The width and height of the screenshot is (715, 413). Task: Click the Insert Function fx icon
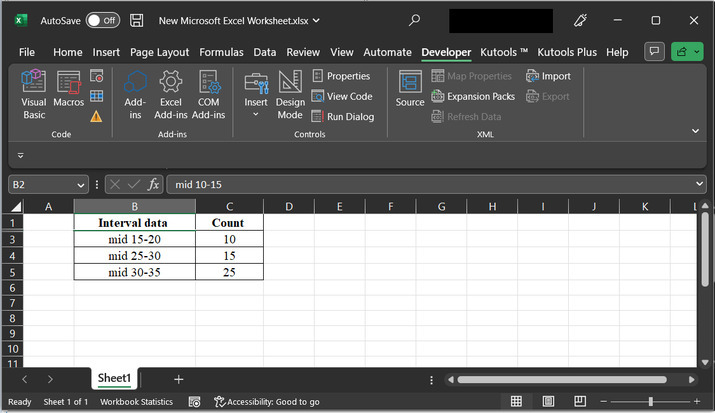coord(154,184)
